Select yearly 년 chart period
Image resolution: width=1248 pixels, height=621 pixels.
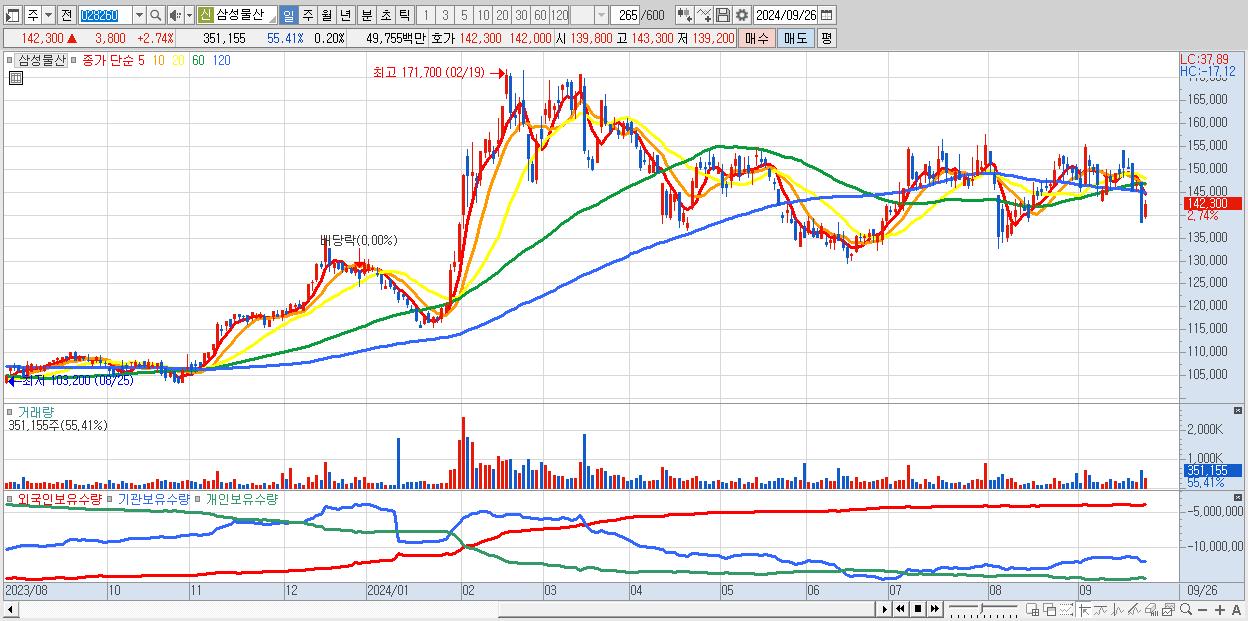[x=345, y=15]
